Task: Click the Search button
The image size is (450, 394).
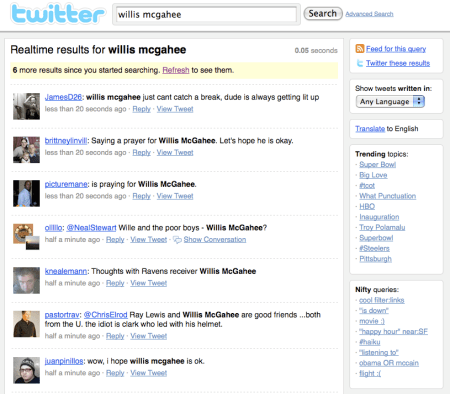Action: (323, 14)
